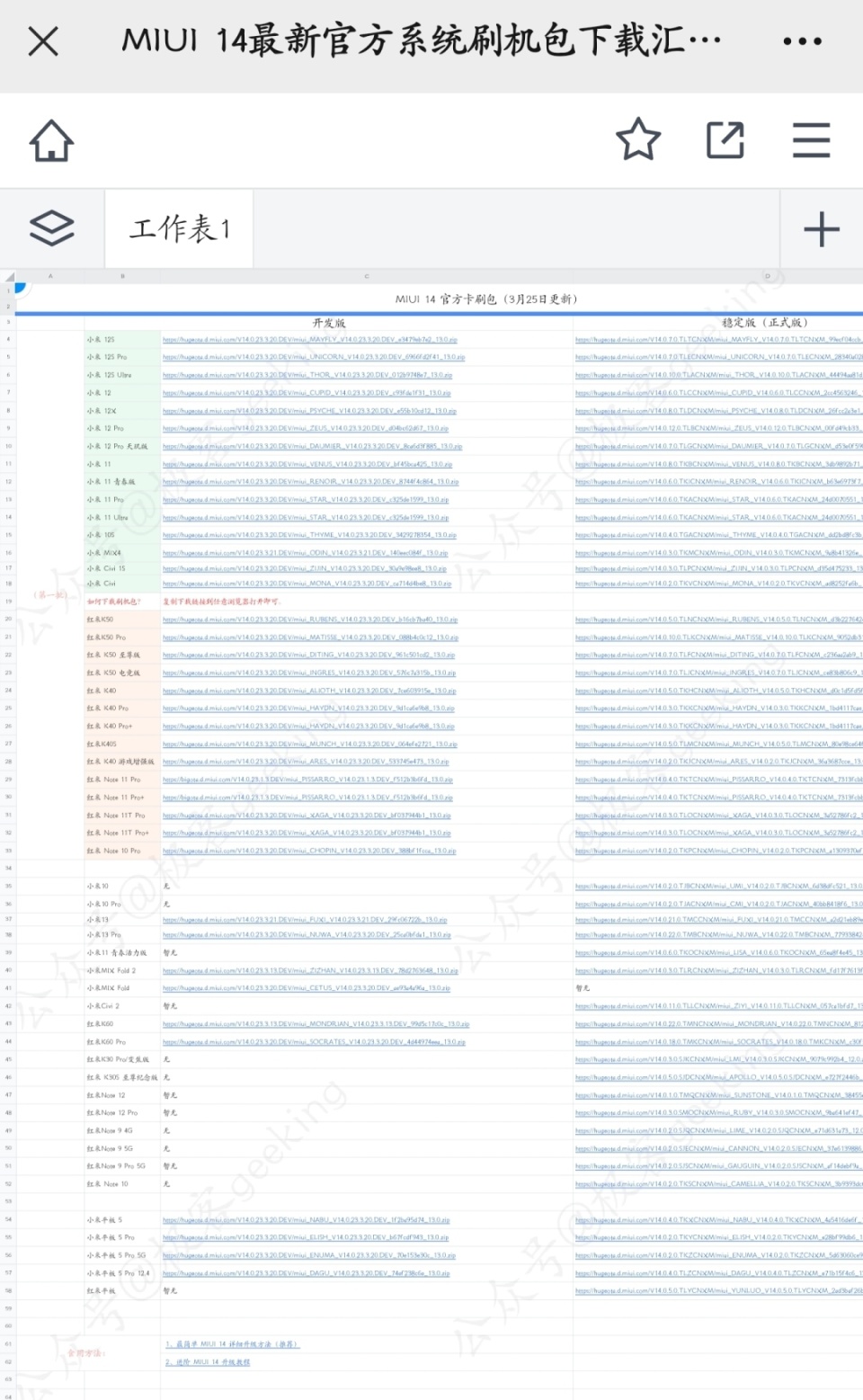Open the stable MAYFLY link in 稳定版 column
Image resolution: width=863 pixels, height=1400 pixels.
[718, 340]
